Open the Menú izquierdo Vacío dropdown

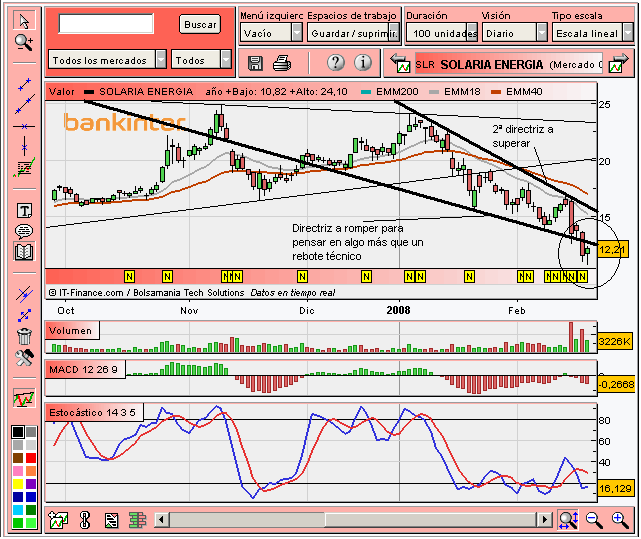pyautogui.click(x=271, y=33)
